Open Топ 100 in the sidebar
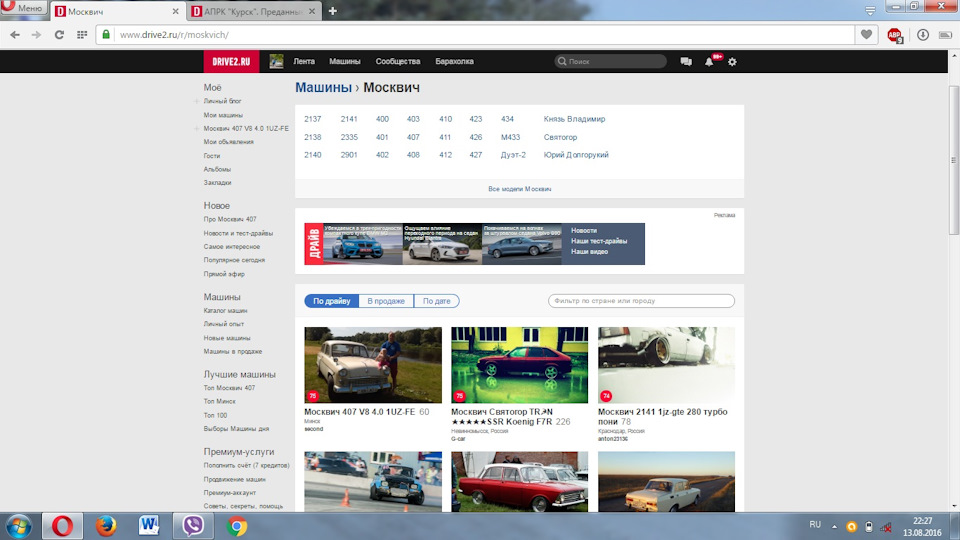The image size is (960, 540). pos(215,415)
